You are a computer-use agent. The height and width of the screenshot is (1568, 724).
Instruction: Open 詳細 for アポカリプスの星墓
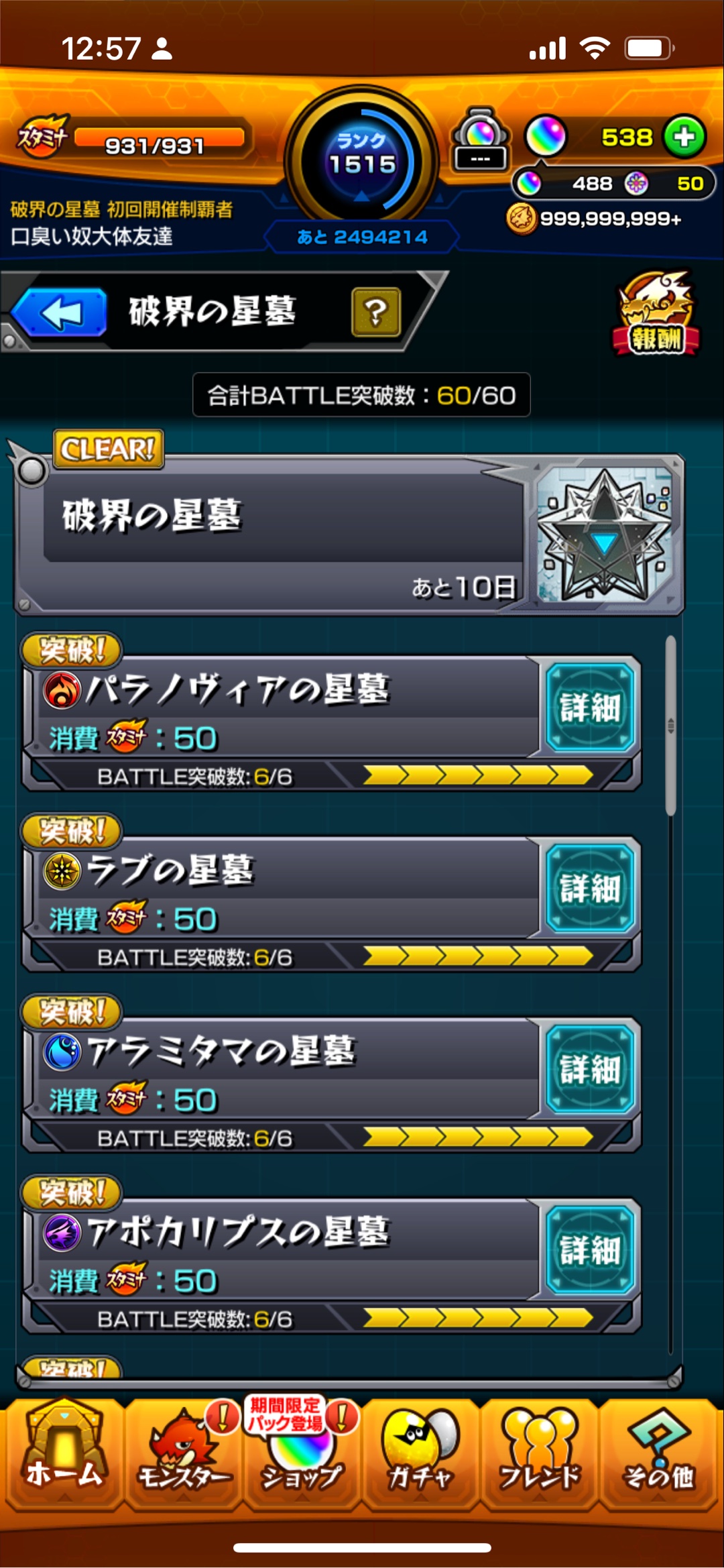590,1250
